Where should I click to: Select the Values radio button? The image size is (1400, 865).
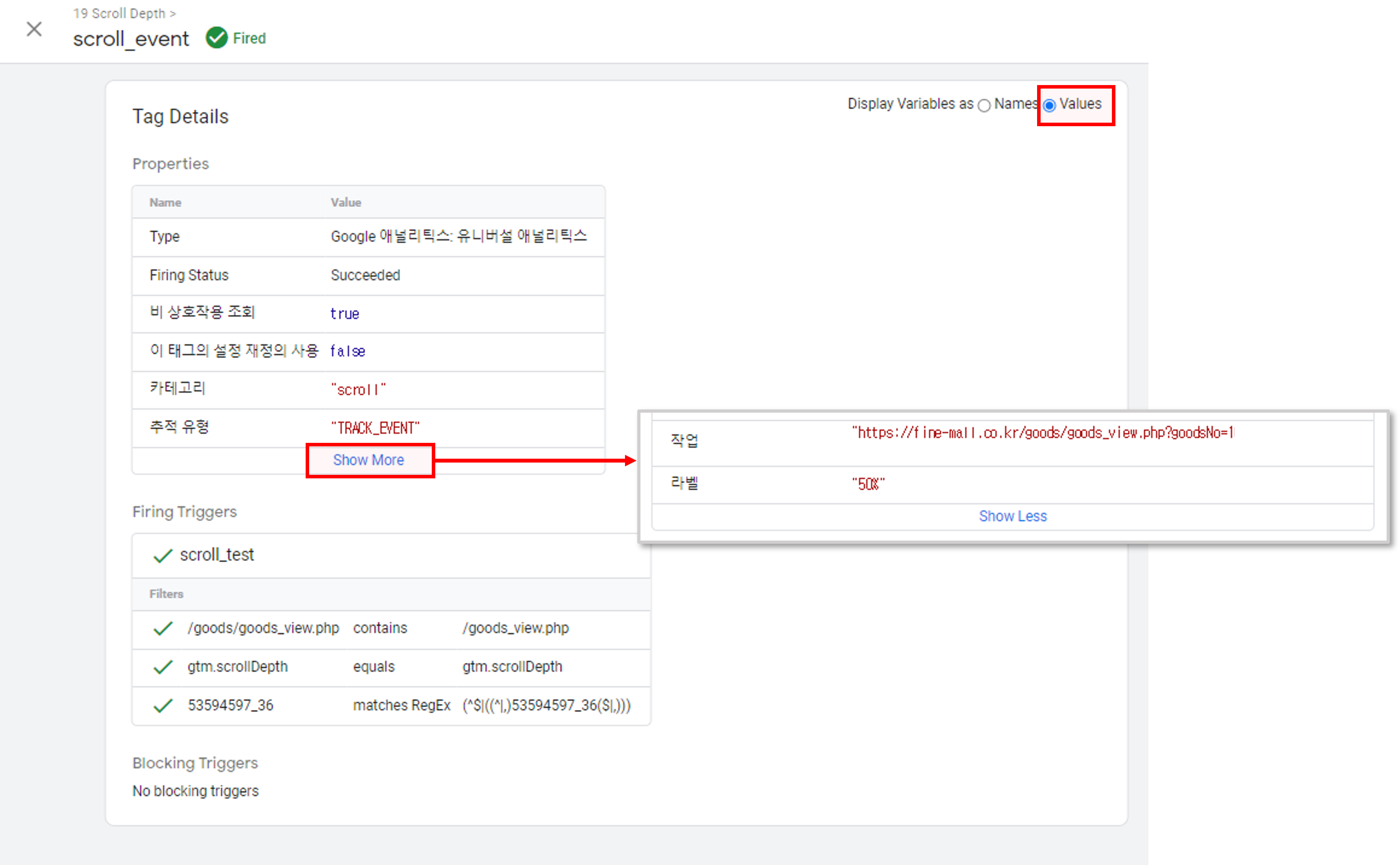click(1050, 105)
